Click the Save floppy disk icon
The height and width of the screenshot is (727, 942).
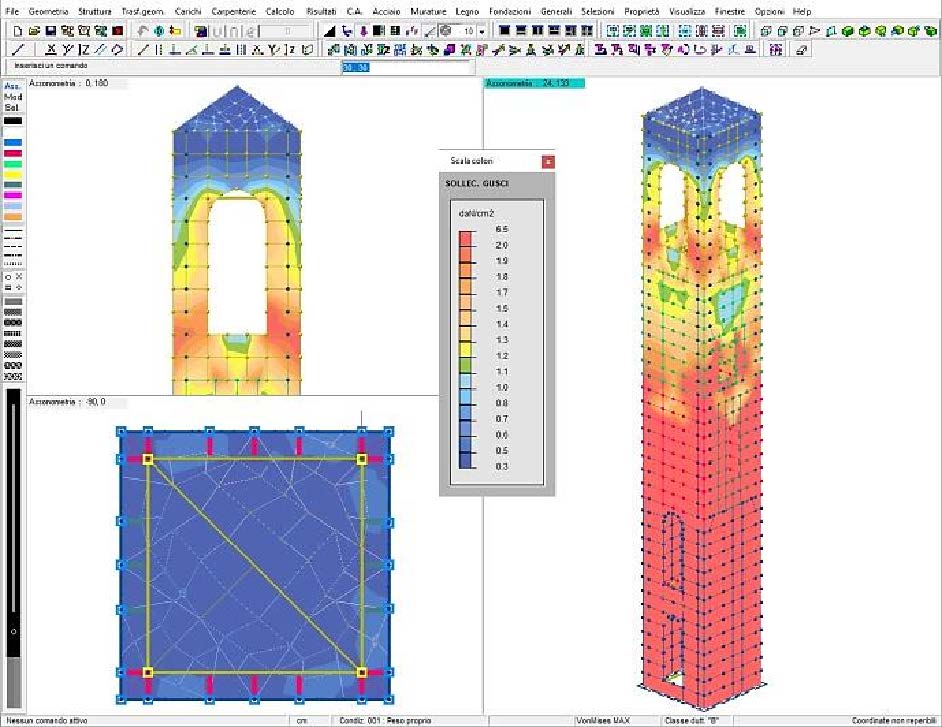(x=50, y=31)
